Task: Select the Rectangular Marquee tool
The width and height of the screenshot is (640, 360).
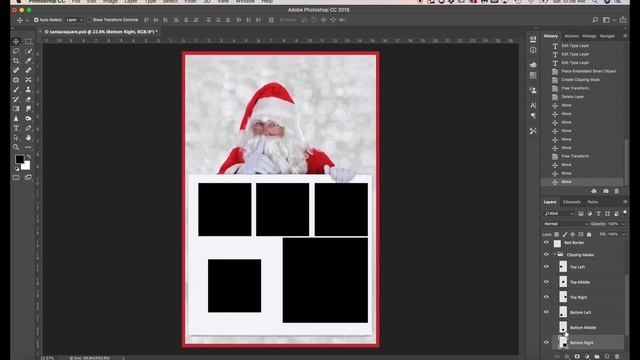Action: coord(28,41)
